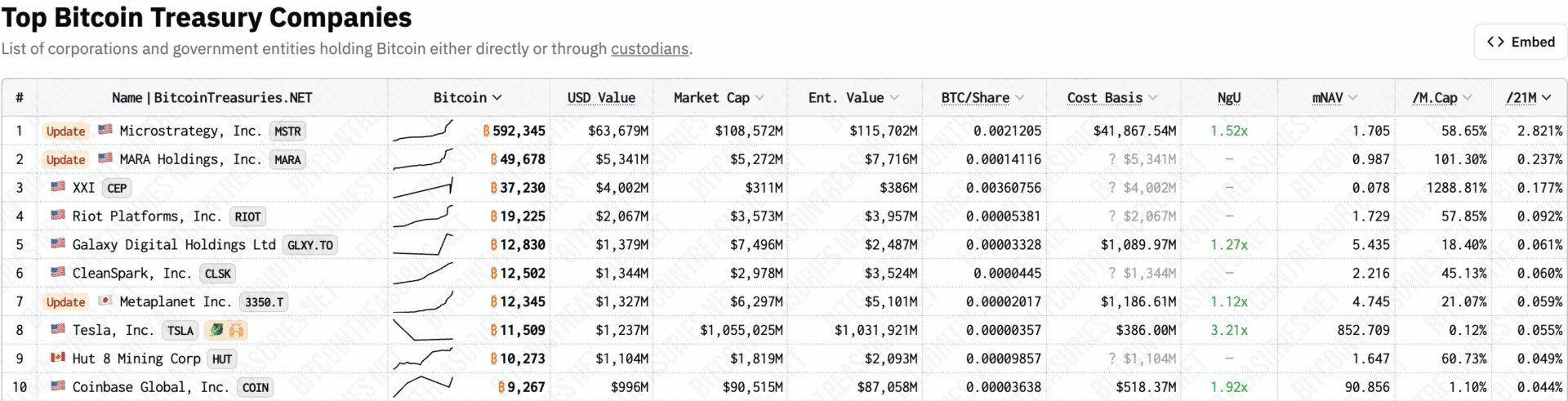Viewport: 1568px width, 401px height.
Task: Click the MSTR ticker tag
Action: [x=287, y=131]
